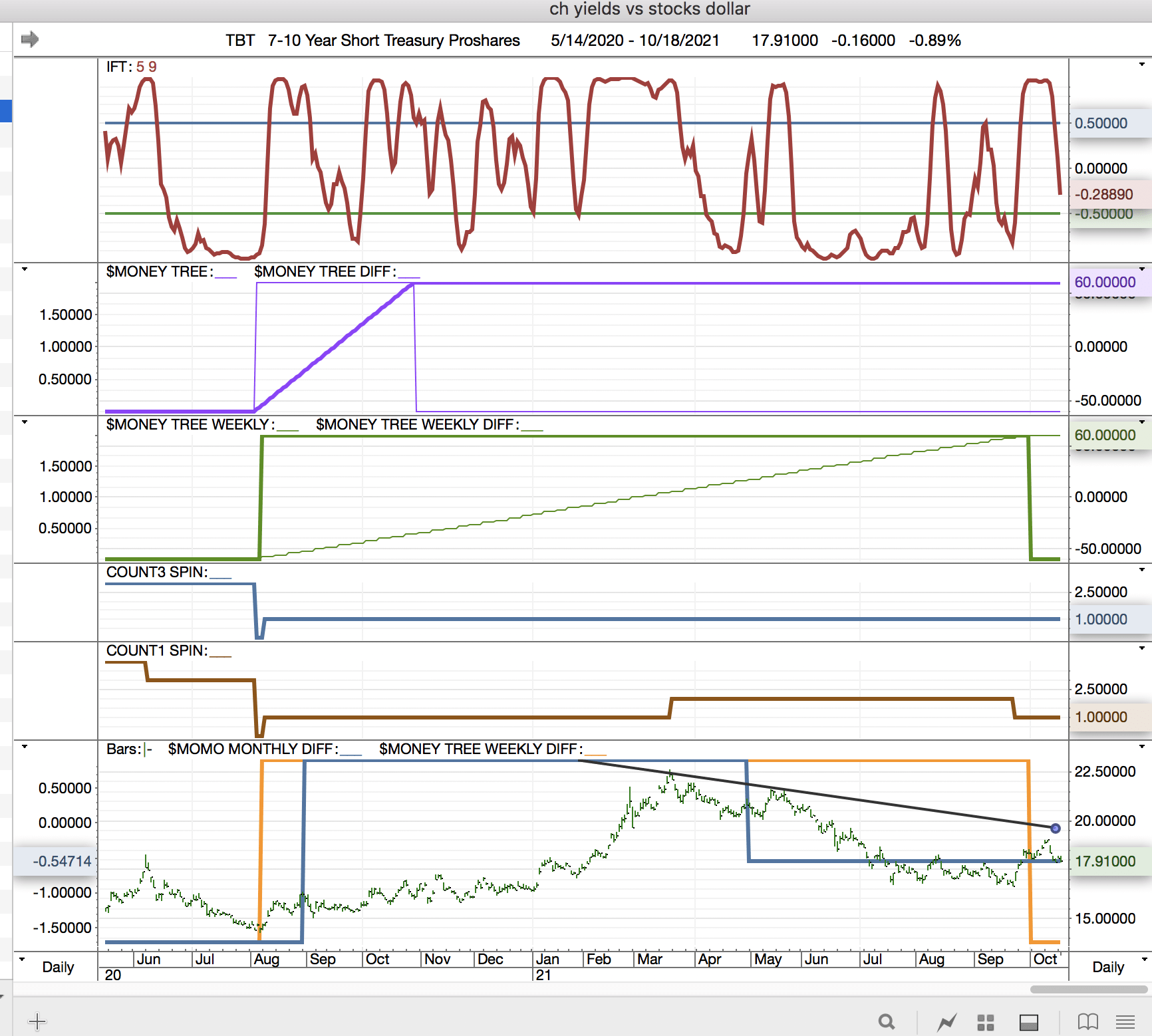Click the 5/14/2020 - 10/18/2021 date range
1152x1036 pixels.
tap(635, 41)
